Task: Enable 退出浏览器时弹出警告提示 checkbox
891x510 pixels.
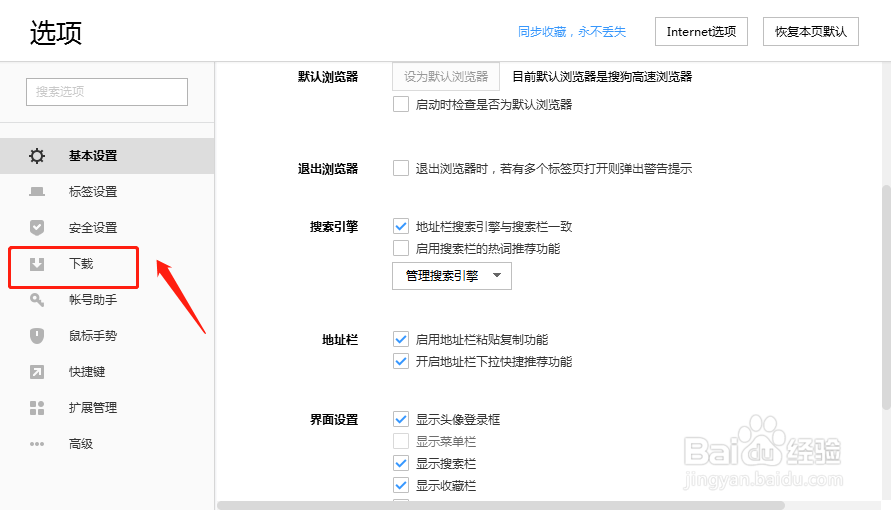Action: coord(401,168)
